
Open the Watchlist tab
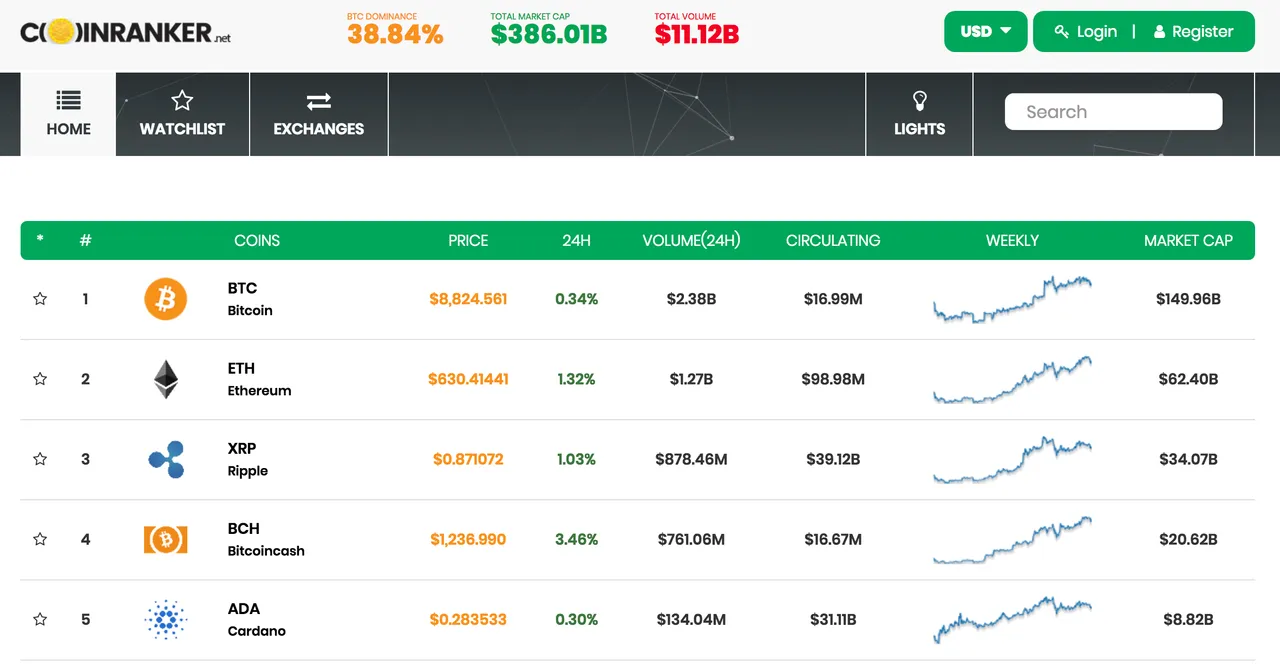click(x=182, y=114)
